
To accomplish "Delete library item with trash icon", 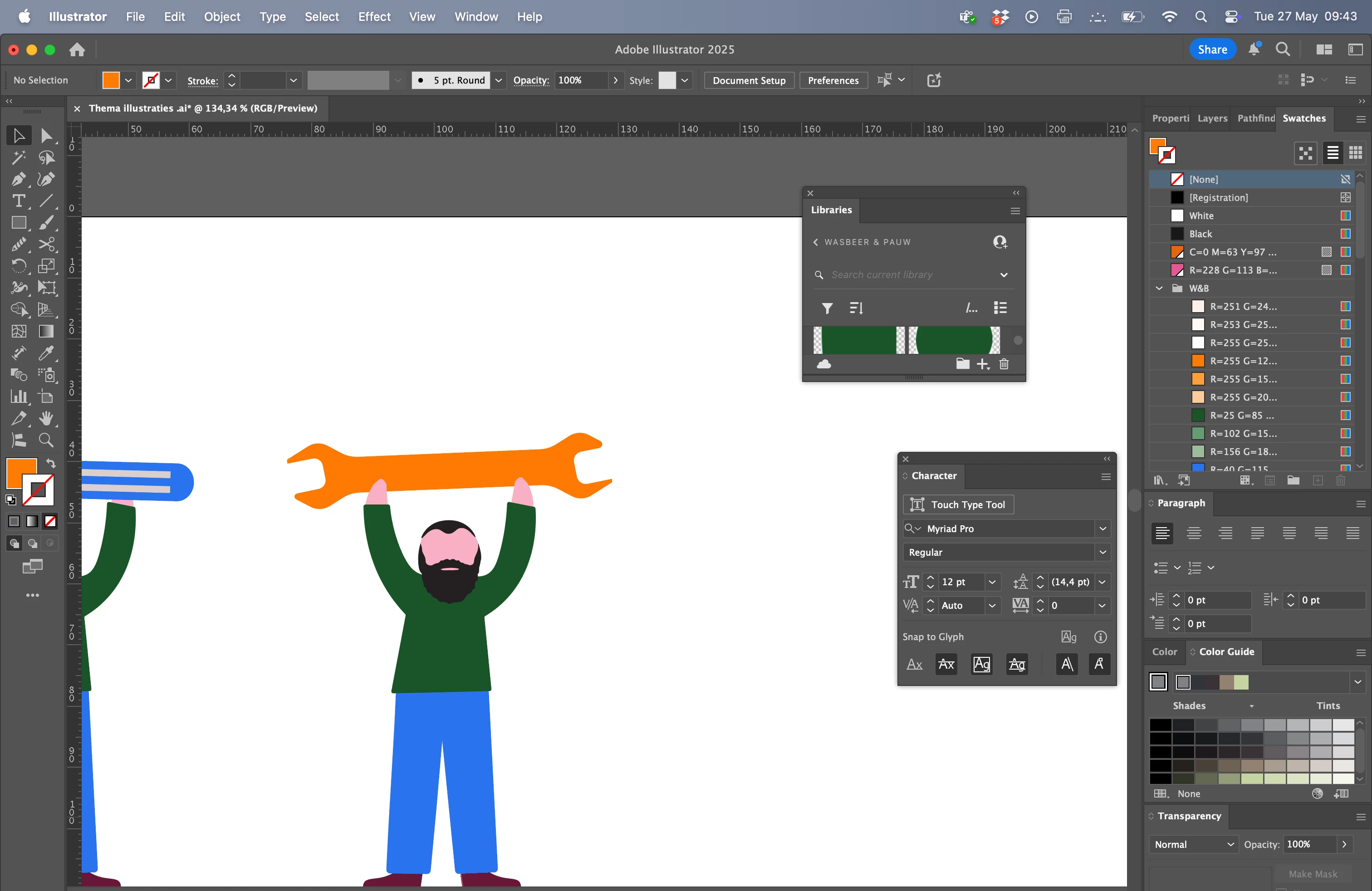I will tap(1004, 364).
